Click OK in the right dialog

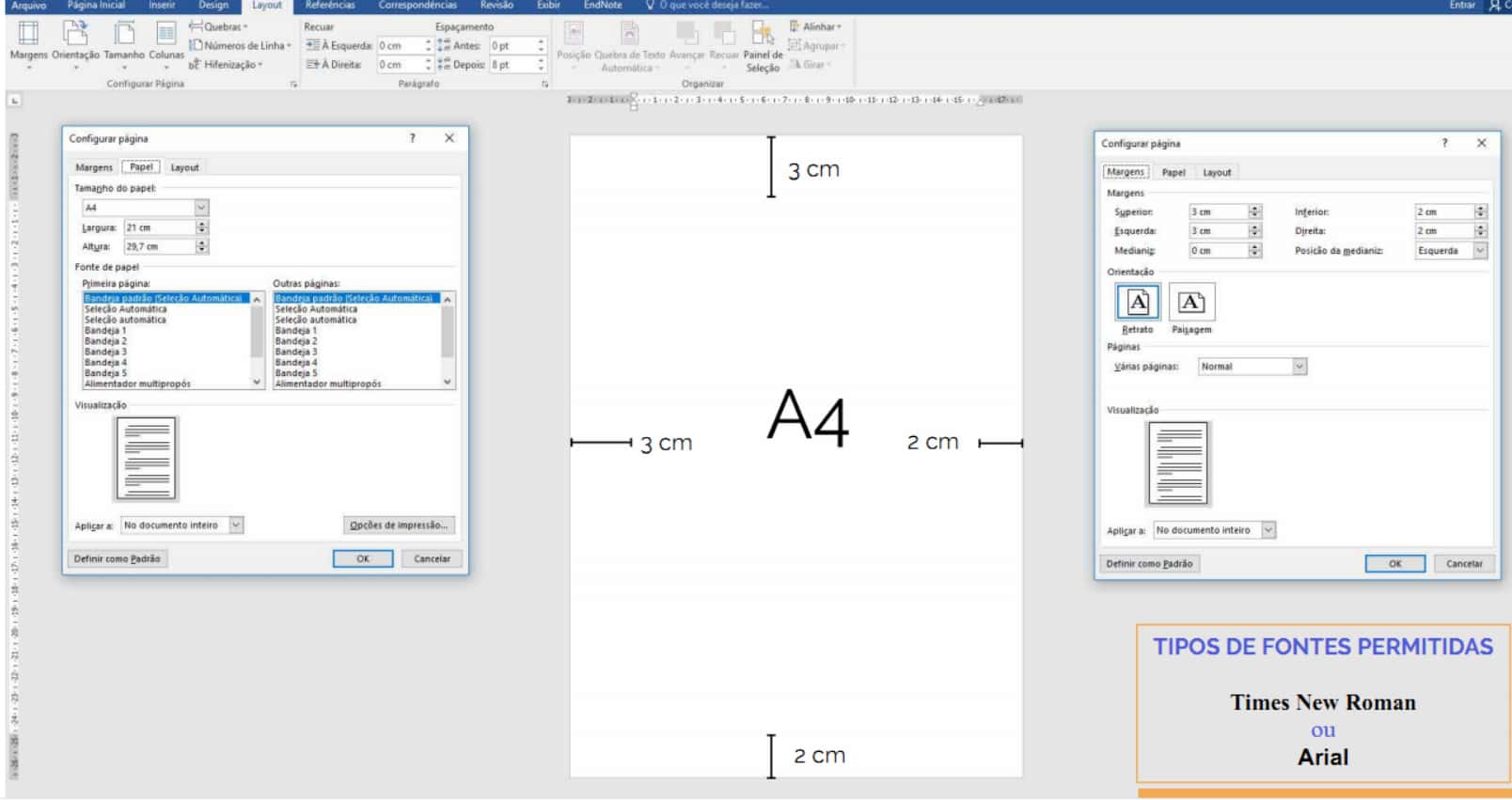(1395, 564)
